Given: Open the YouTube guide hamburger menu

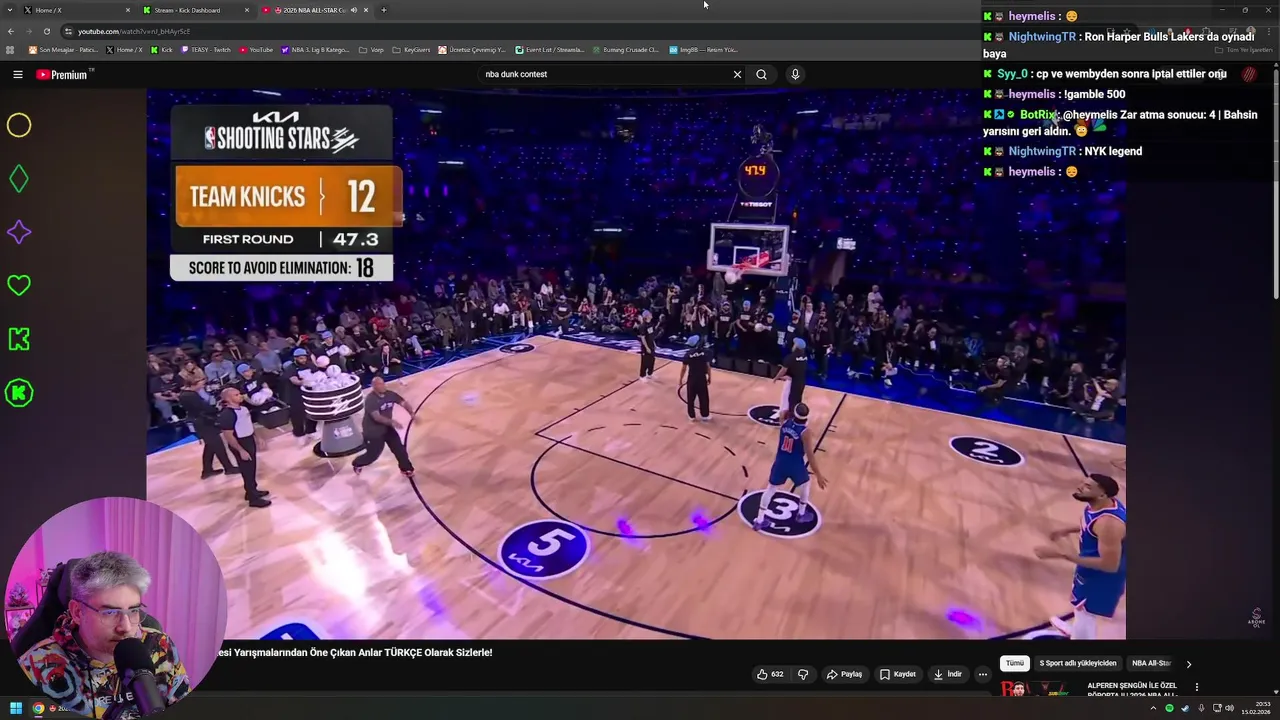Looking at the screenshot, I should click(17, 74).
